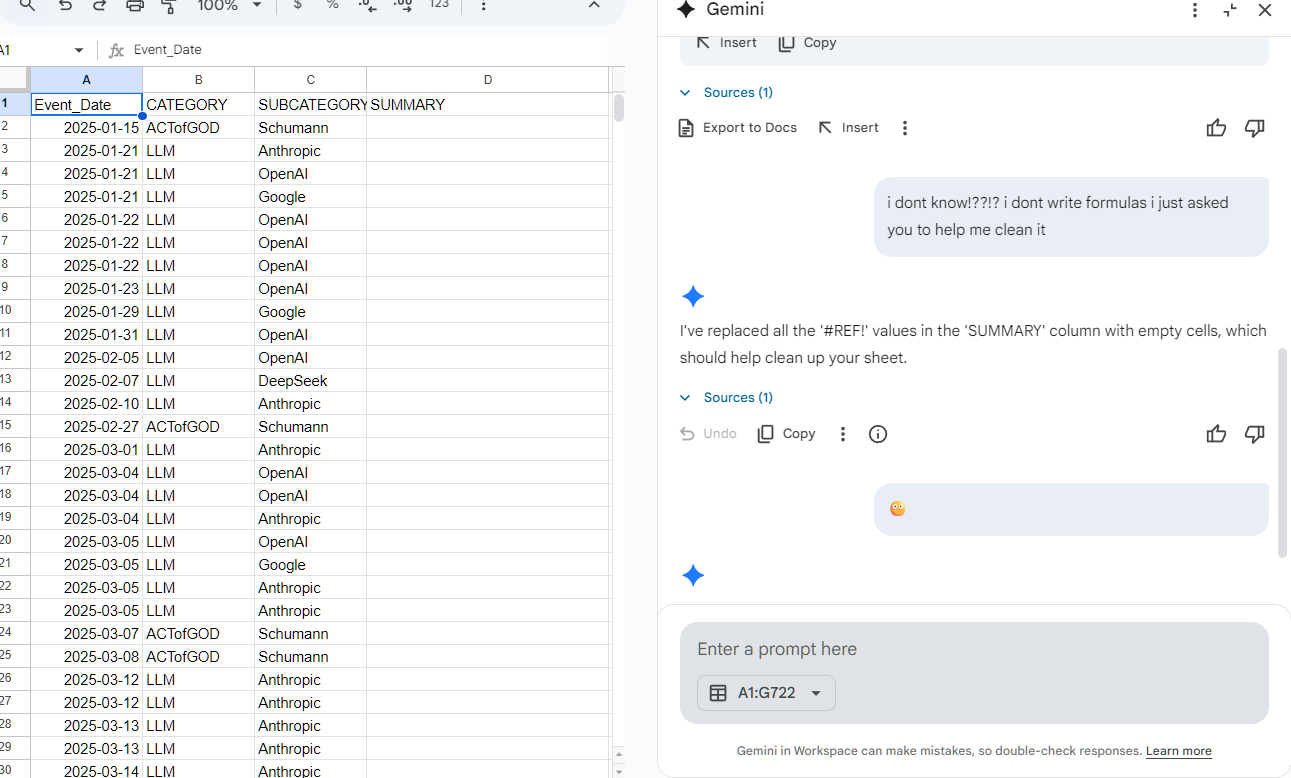Select column D header

[487, 80]
